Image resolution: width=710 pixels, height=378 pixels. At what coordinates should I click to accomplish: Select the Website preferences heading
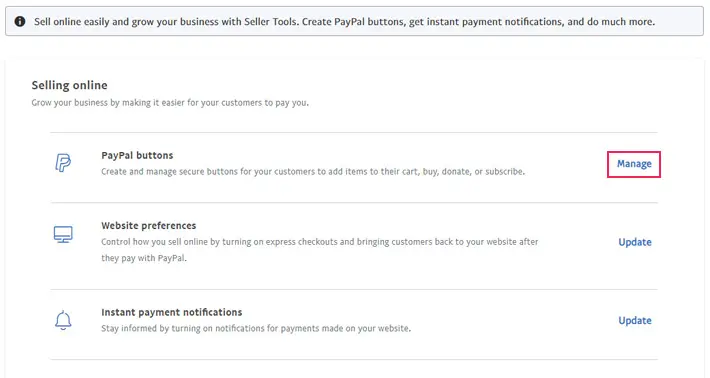149,225
